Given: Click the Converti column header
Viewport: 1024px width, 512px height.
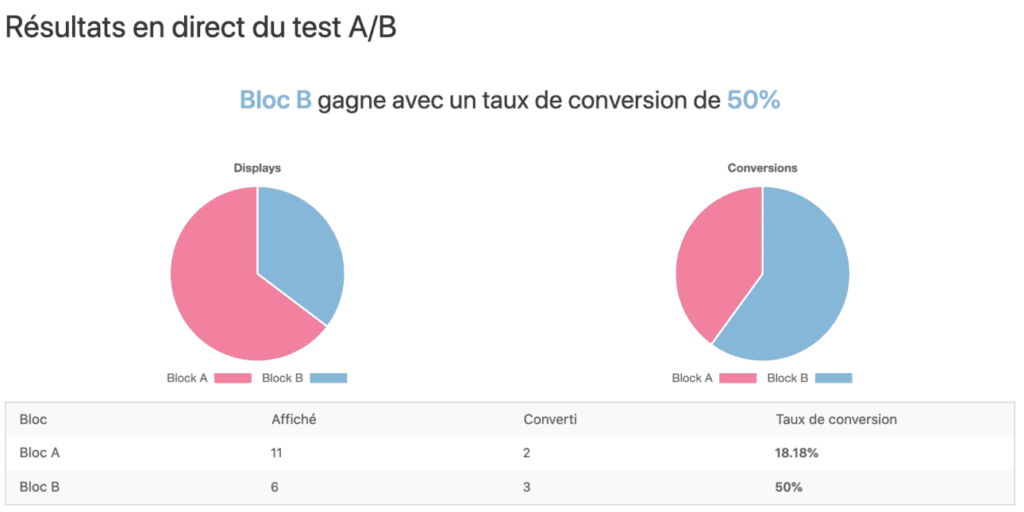Looking at the screenshot, I should tap(550, 419).
